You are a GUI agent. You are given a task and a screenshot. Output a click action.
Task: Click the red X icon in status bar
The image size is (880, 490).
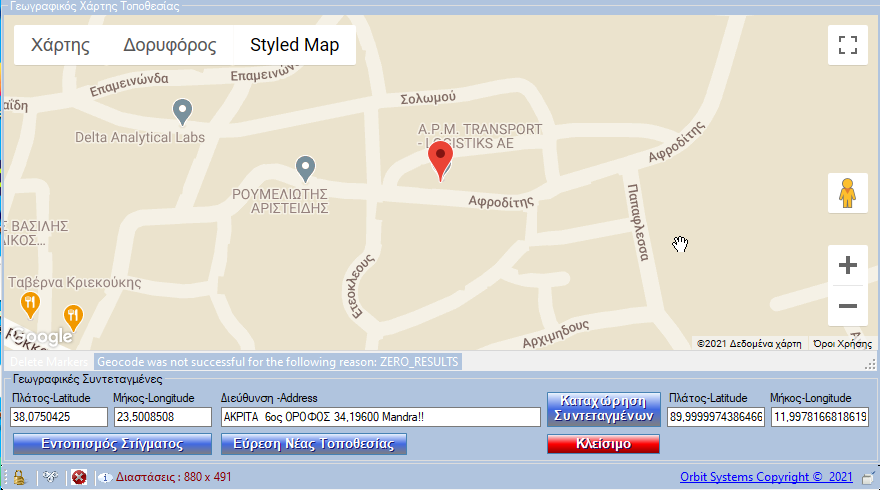click(79, 477)
